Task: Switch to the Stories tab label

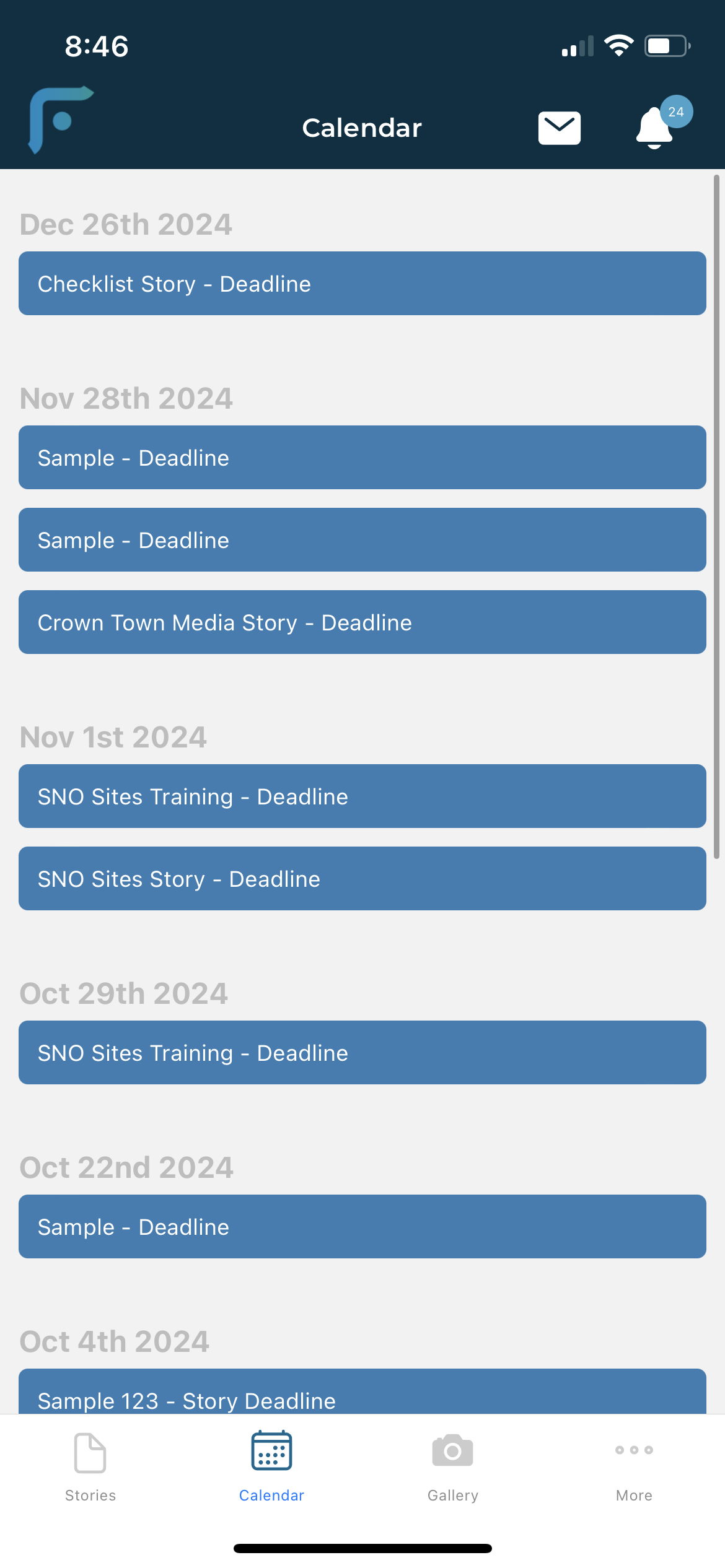Action: point(90,1496)
